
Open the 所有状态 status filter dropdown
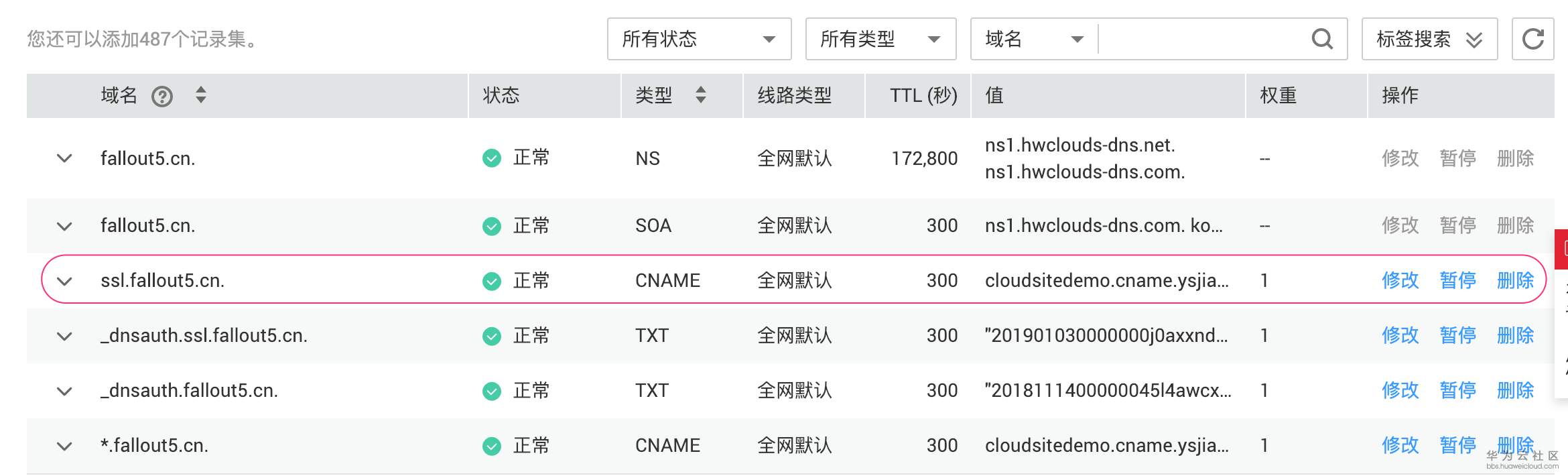click(699, 39)
